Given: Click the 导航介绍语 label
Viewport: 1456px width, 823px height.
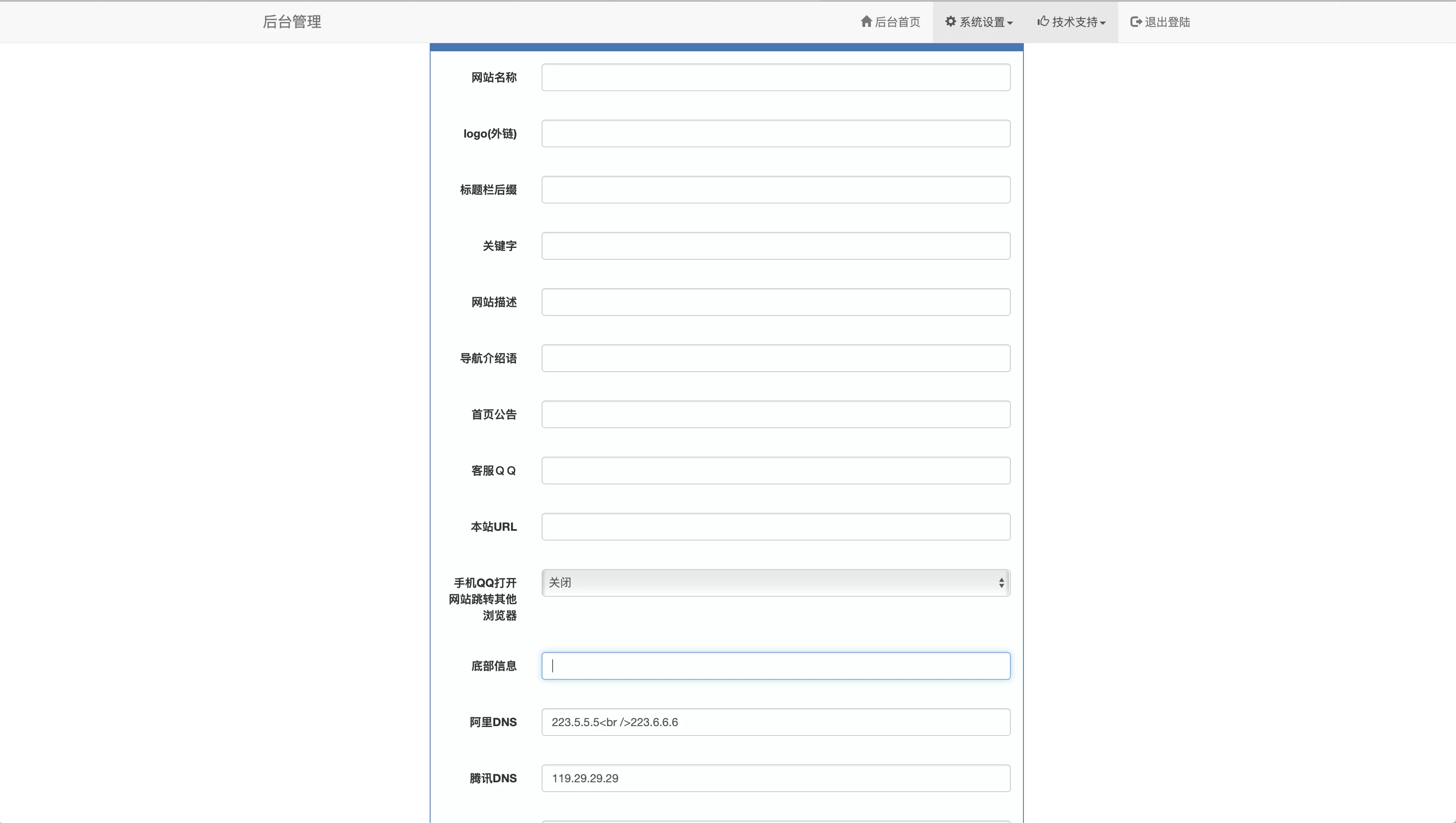Looking at the screenshot, I should [488, 358].
